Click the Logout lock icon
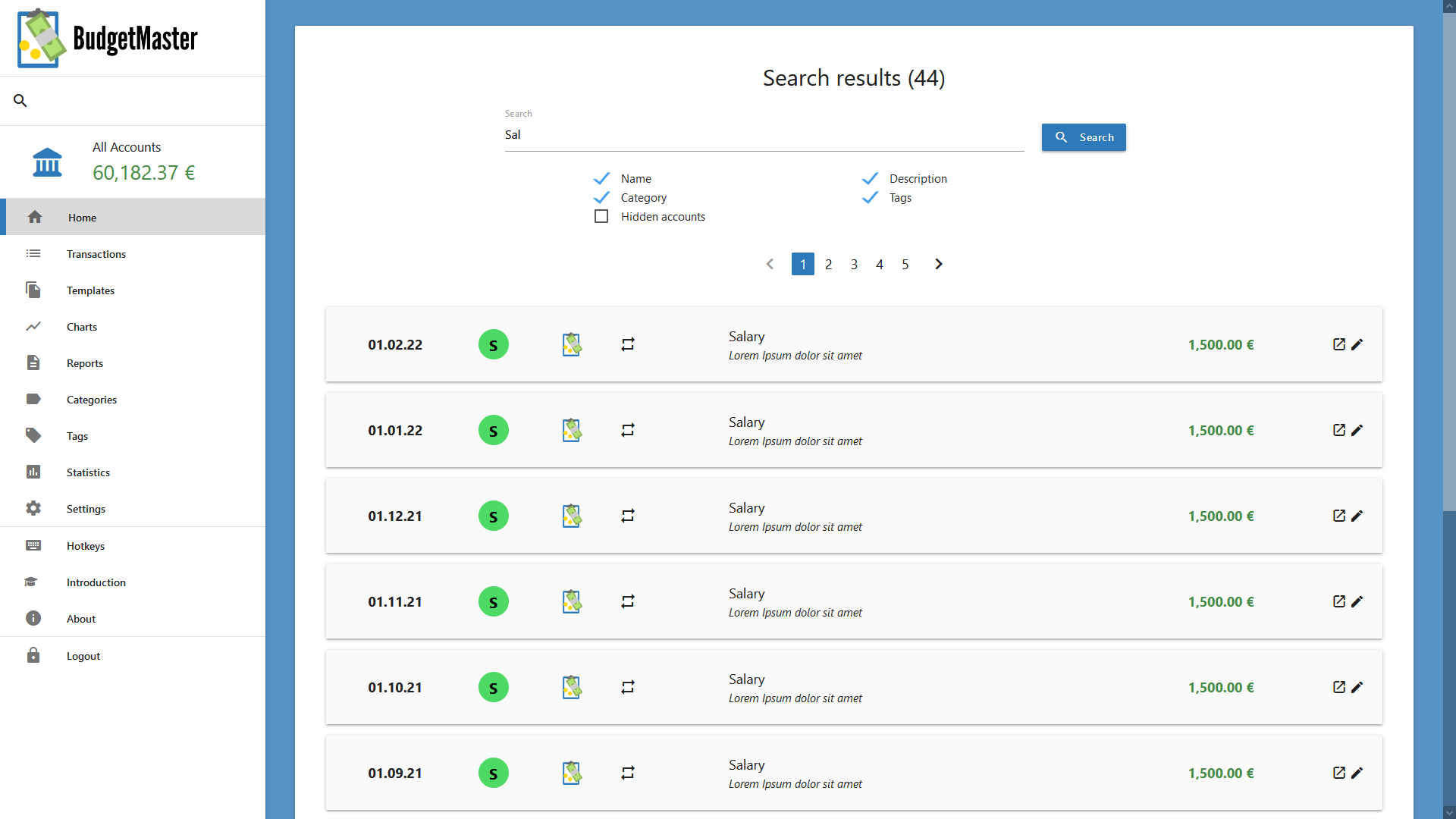 33,655
